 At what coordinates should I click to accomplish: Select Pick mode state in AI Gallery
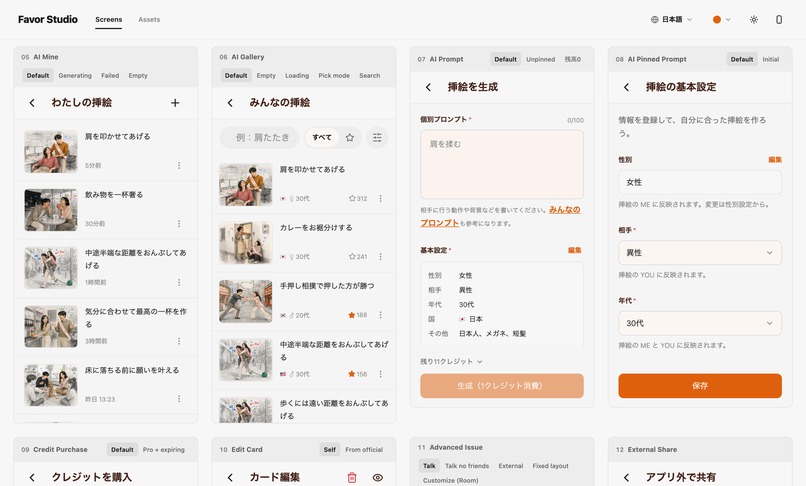[x=334, y=76]
